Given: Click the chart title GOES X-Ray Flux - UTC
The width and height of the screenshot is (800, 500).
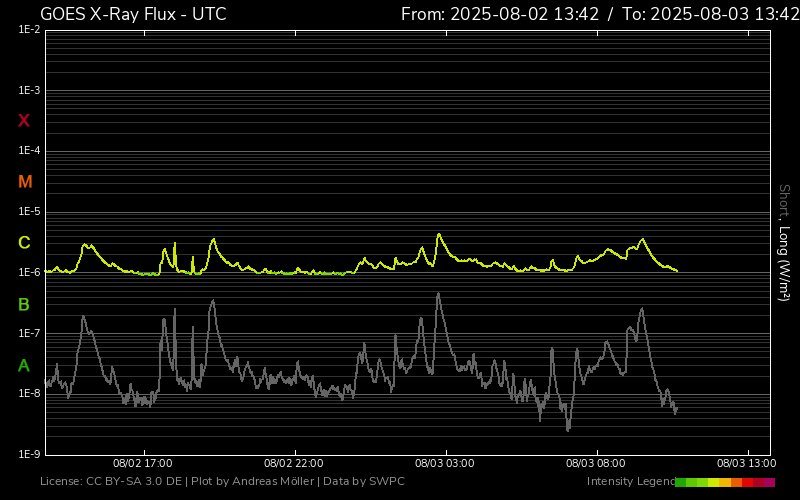Looking at the screenshot, I should (x=133, y=14).
